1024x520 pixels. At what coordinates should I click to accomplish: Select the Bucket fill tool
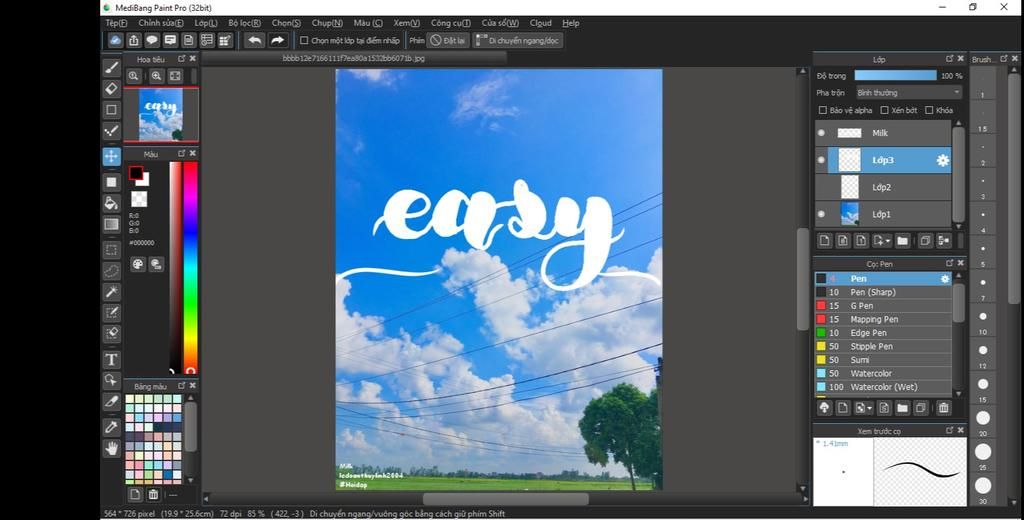click(x=112, y=203)
